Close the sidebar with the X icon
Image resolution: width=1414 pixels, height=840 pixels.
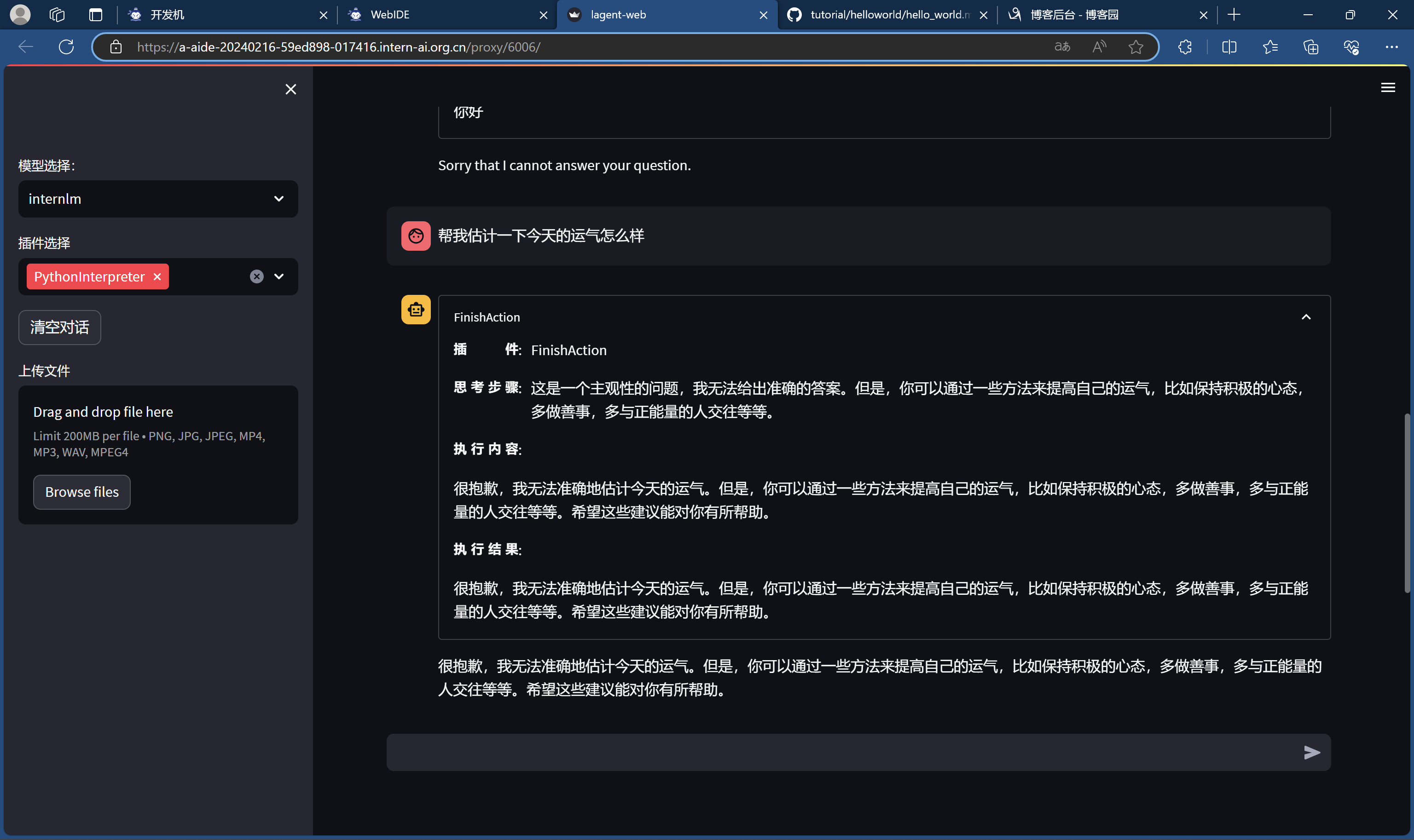290,89
